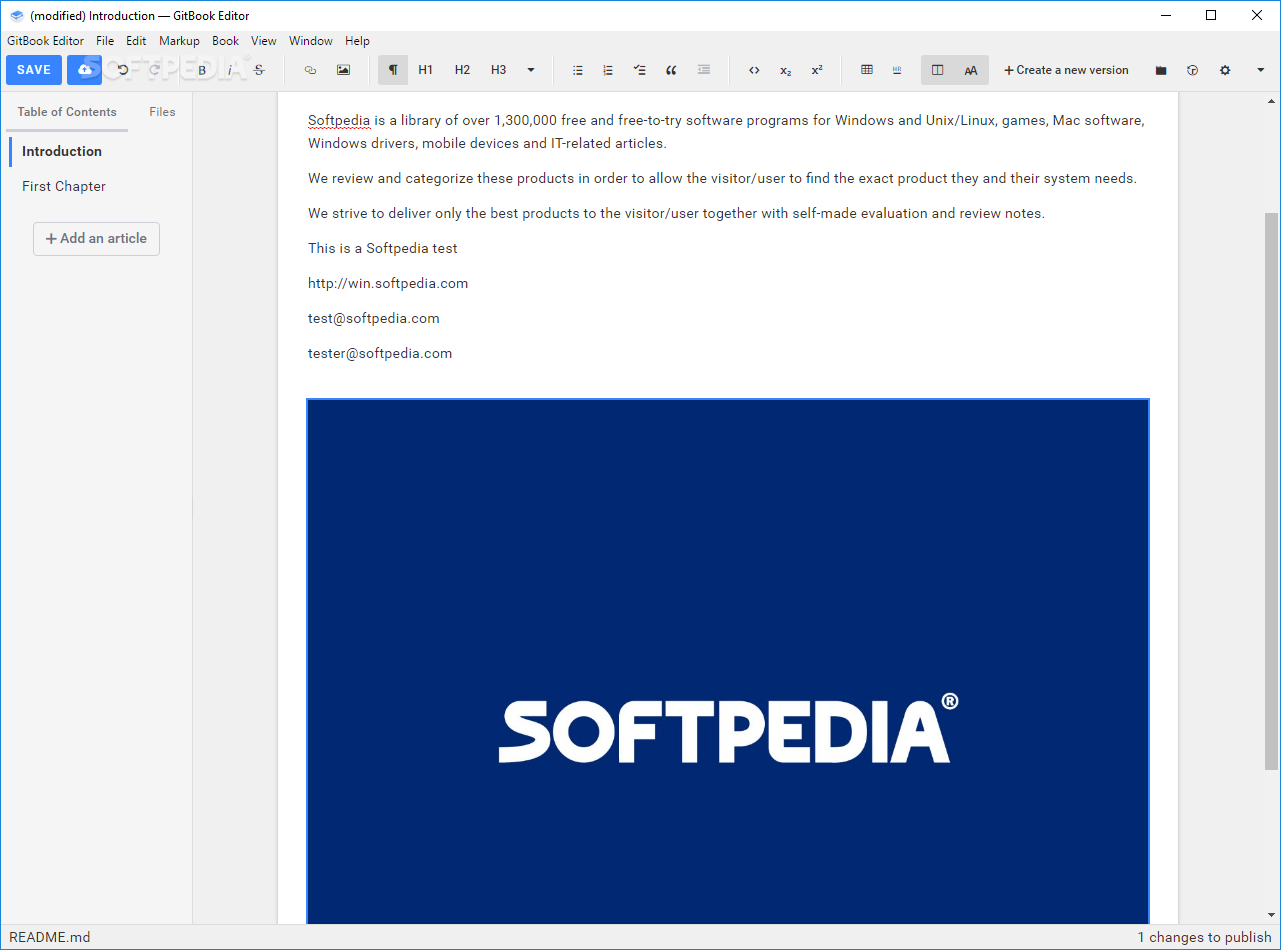
Task: Open the folder icon in toolbar
Action: click(1161, 70)
